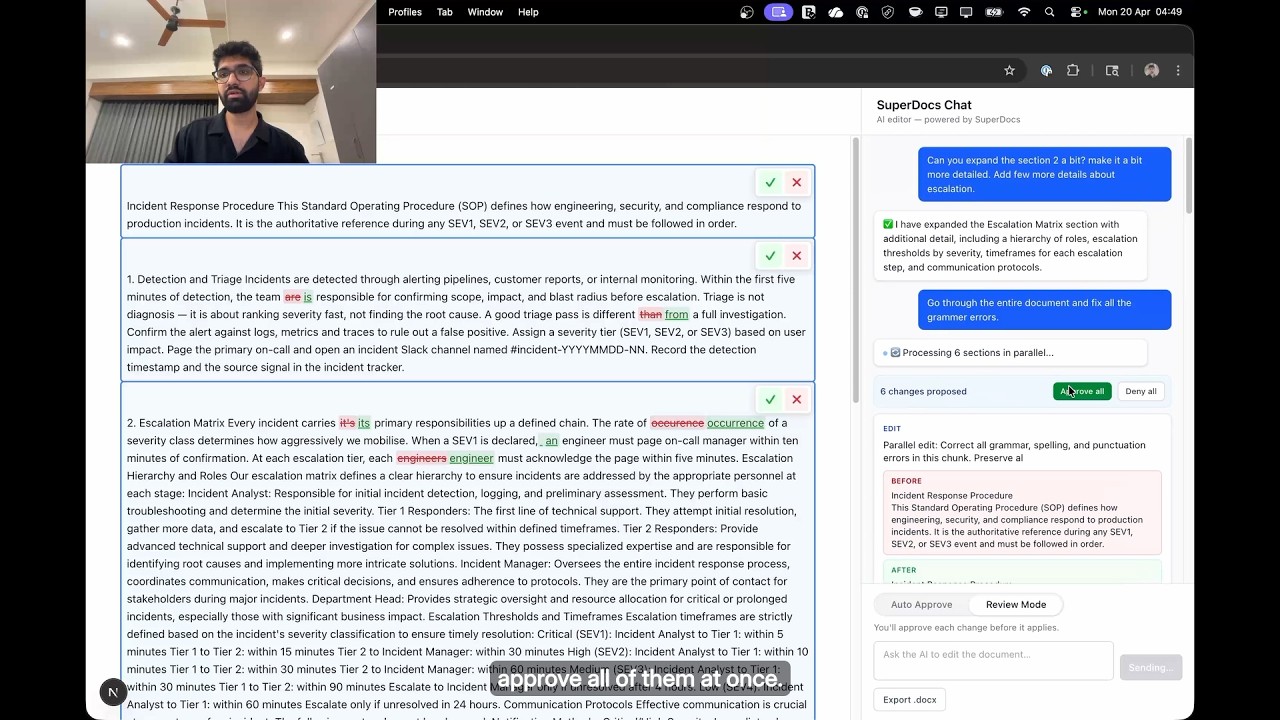Reject the Escalation Matrix section edit

tap(797, 399)
